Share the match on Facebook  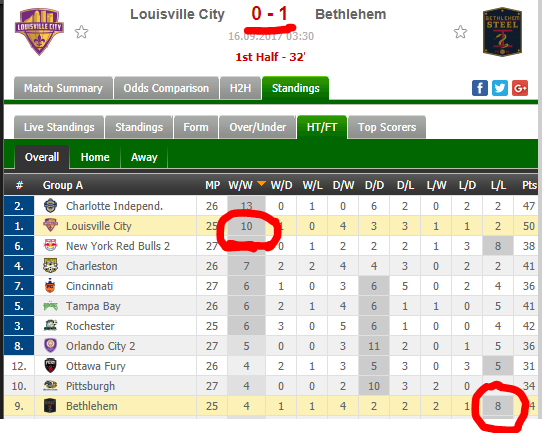(x=480, y=88)
